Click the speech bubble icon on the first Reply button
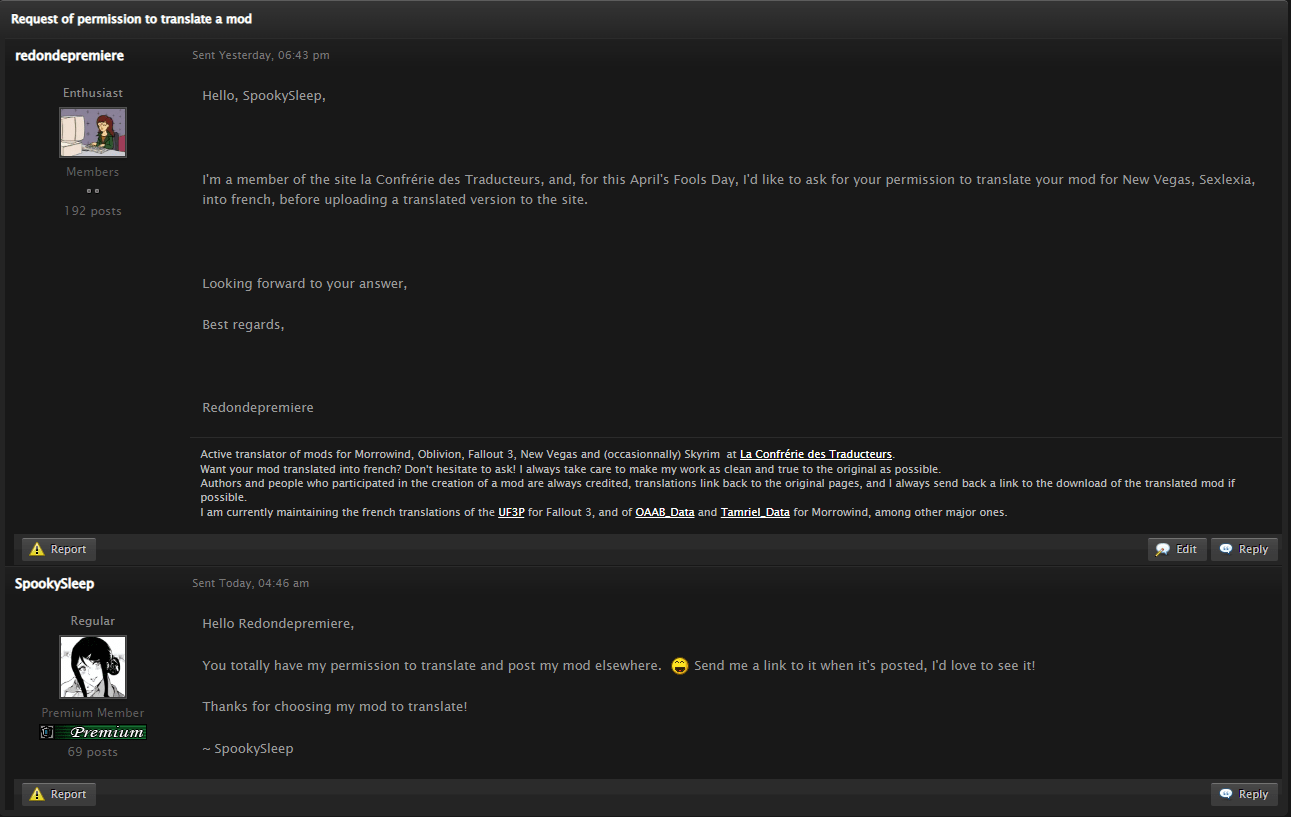This screenshot has height=817, width=1291. 1226,549
